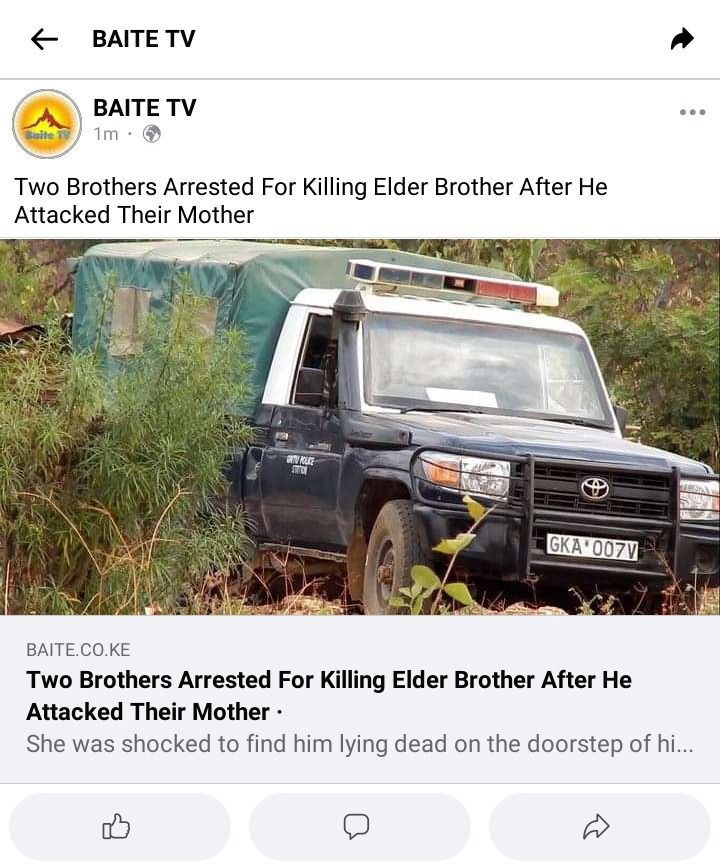The height and width of the screenshot is (863, 720).
Task: Open the police vehicle article image
Action: tap(360, 427)
